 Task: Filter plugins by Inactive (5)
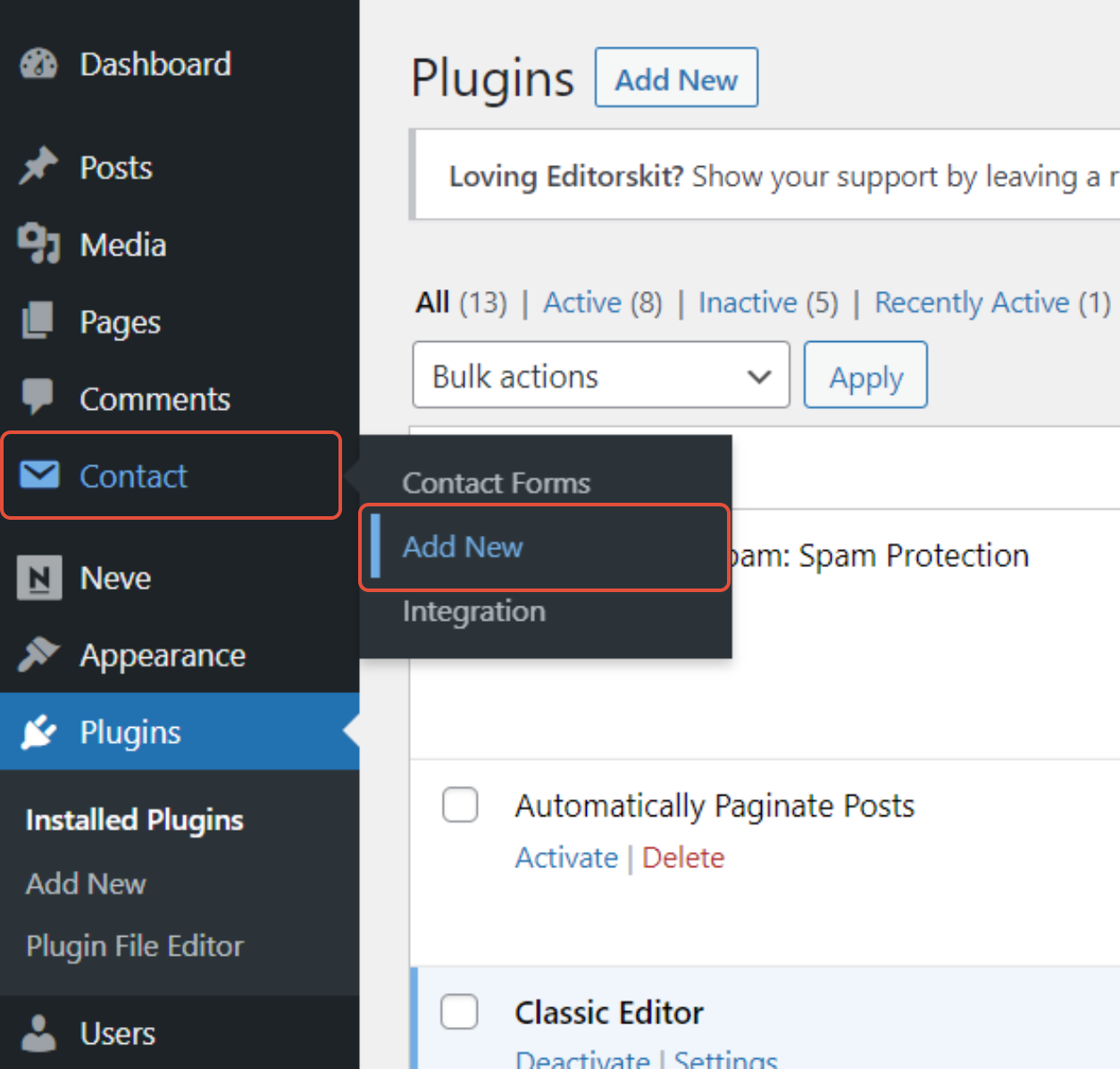[x=768, y=303]
